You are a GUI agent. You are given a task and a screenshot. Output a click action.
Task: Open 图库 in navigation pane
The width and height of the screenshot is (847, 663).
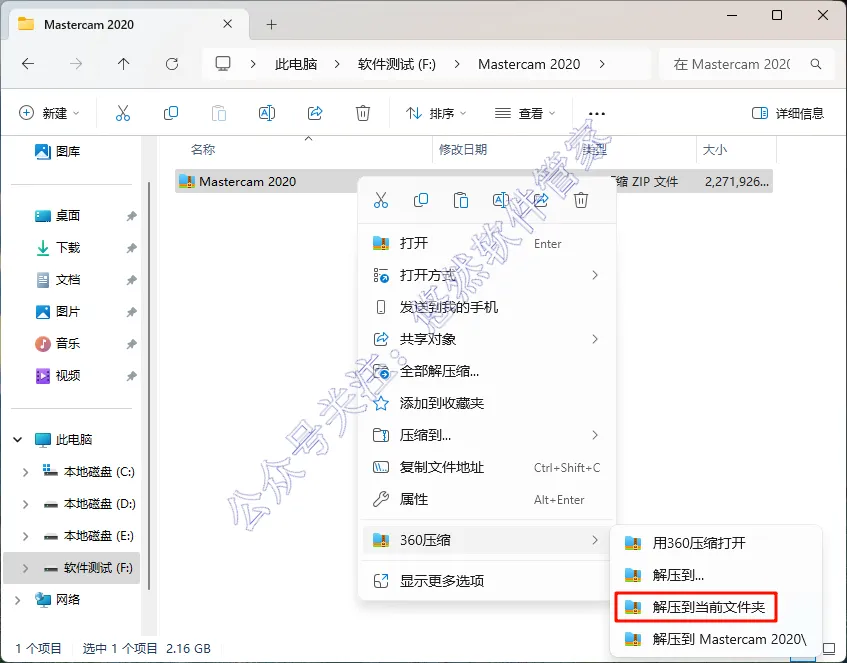tap(57, 151)
